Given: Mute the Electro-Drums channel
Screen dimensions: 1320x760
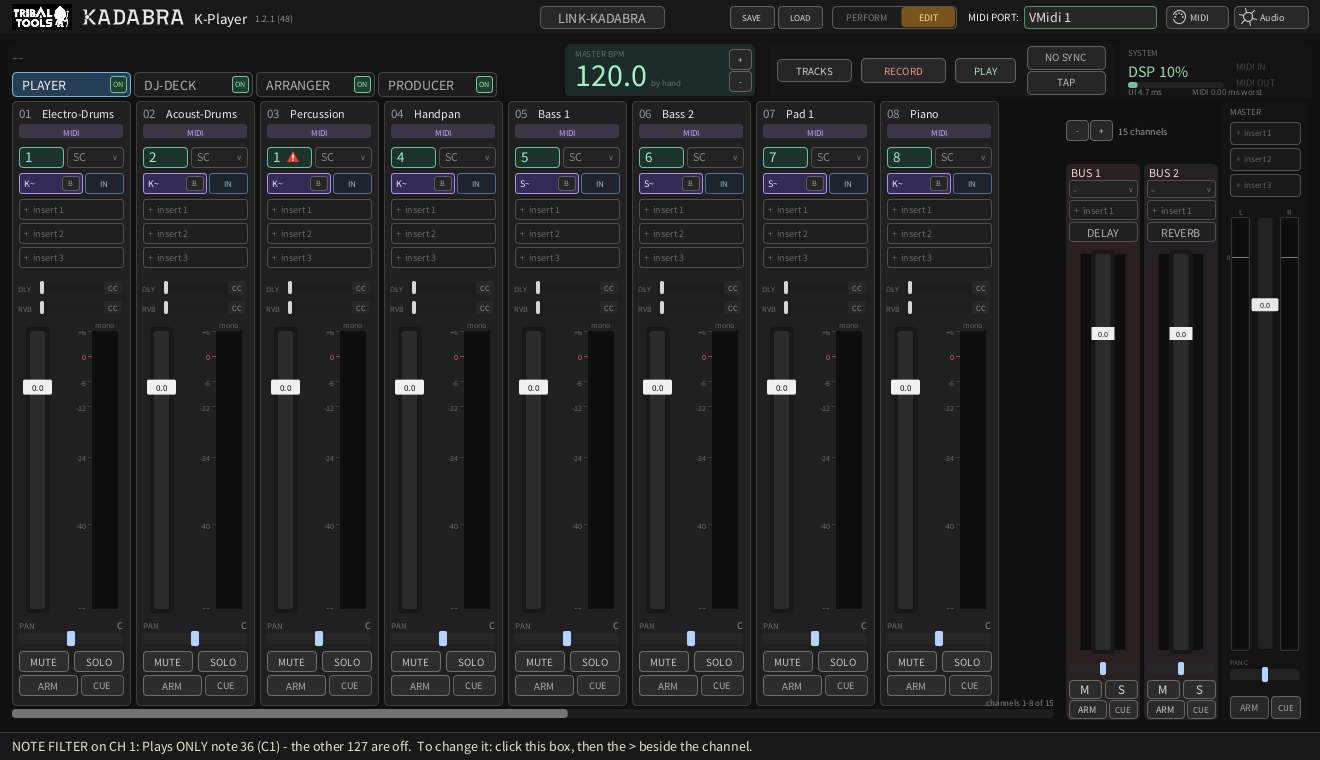Looking at the screenshot, I should coord(44,662).
